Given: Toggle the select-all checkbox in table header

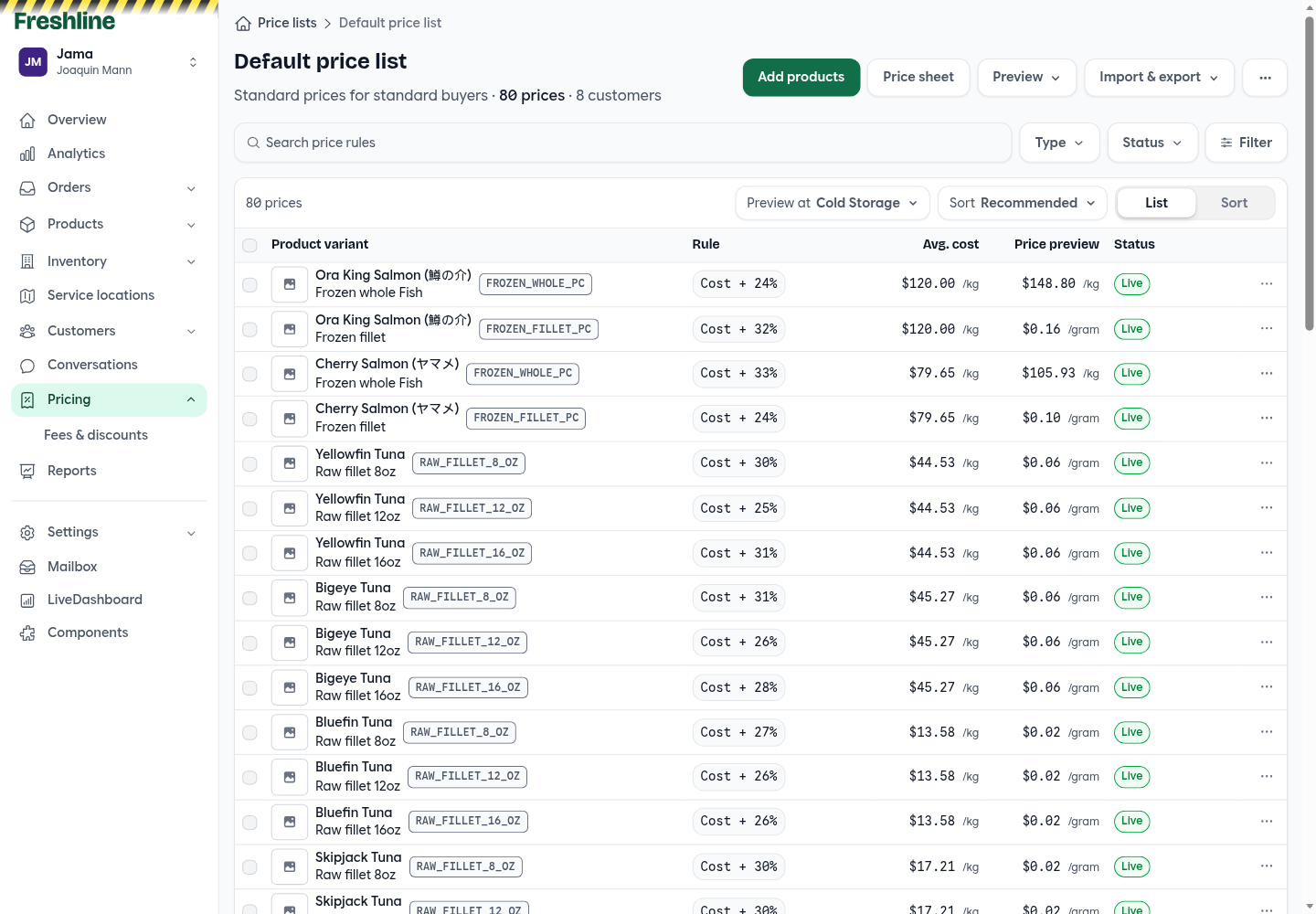Looking at the screenshot, I should pos(249,245).
